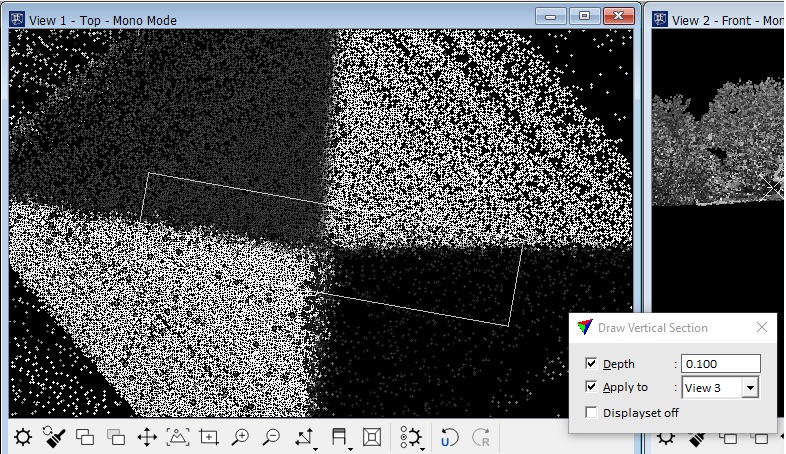Click the Draw Vertical Section tool logo
Viewport: 786px width, 454px height.
pos(584,327)
